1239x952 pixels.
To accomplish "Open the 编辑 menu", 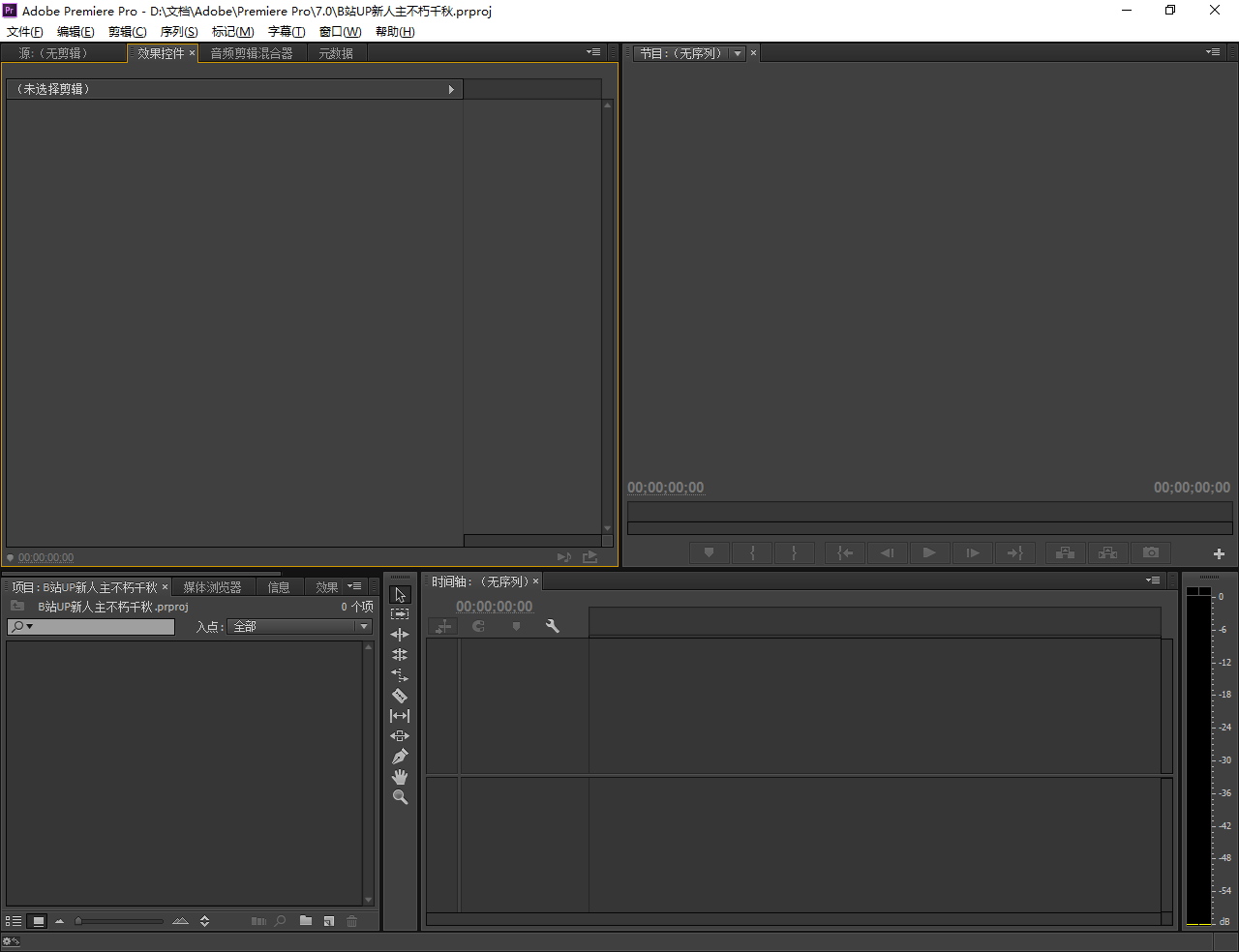I will (x=76, y=32).
